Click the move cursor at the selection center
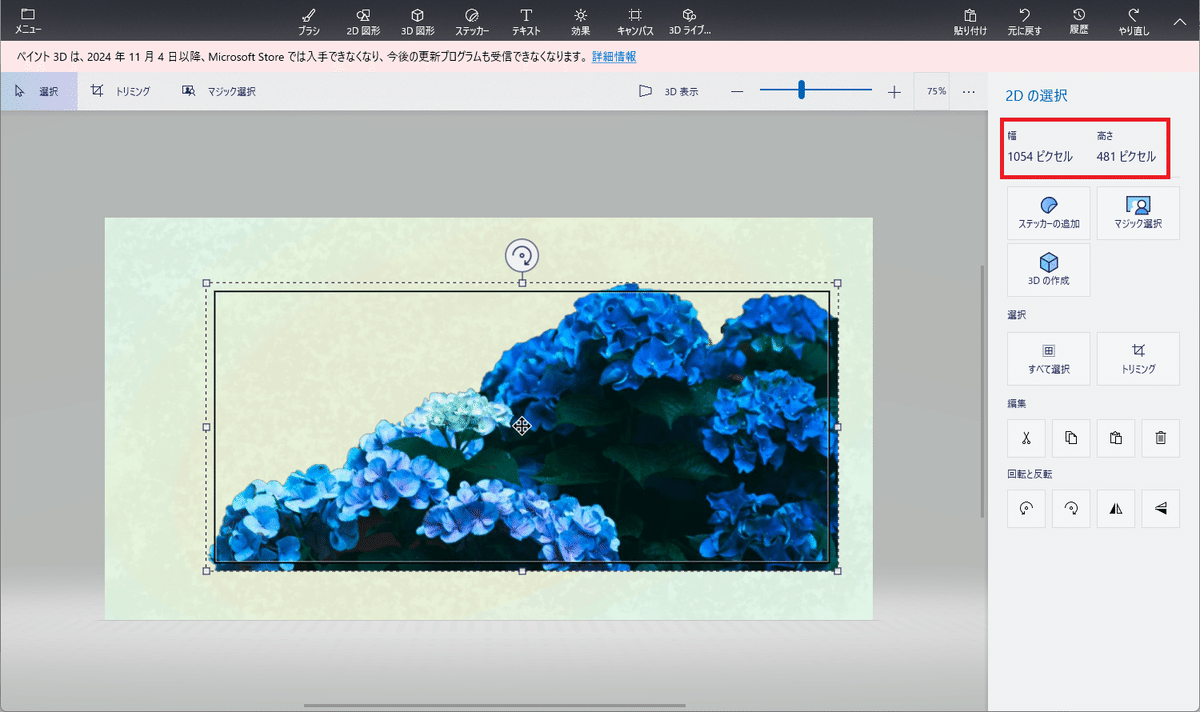Image resolution: width=1200 pixels, height=712 pixels. (522, 426)
